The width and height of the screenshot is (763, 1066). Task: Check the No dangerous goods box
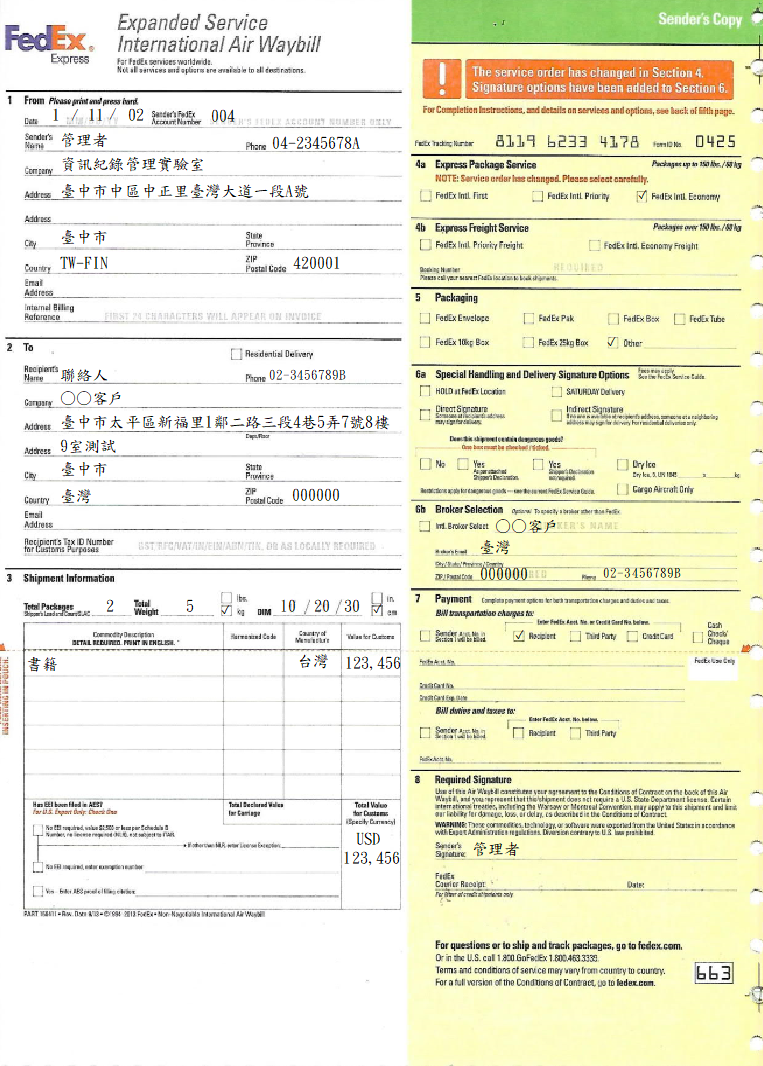click(425, 464)
